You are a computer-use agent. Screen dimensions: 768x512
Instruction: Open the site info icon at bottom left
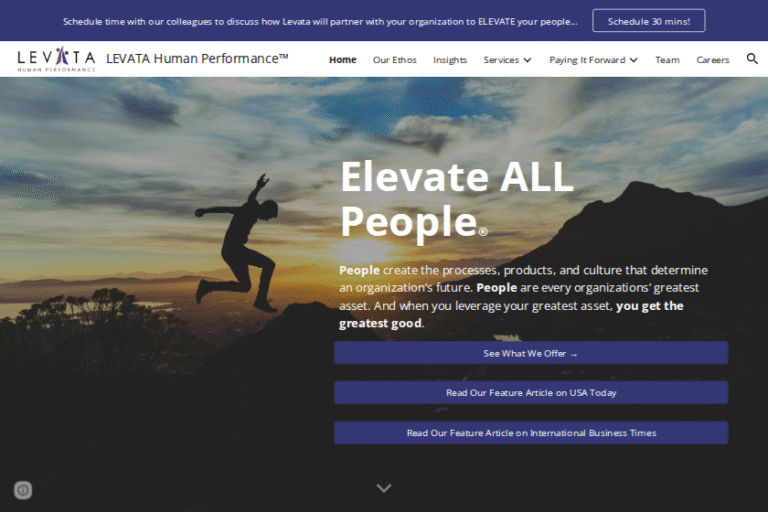23,489
